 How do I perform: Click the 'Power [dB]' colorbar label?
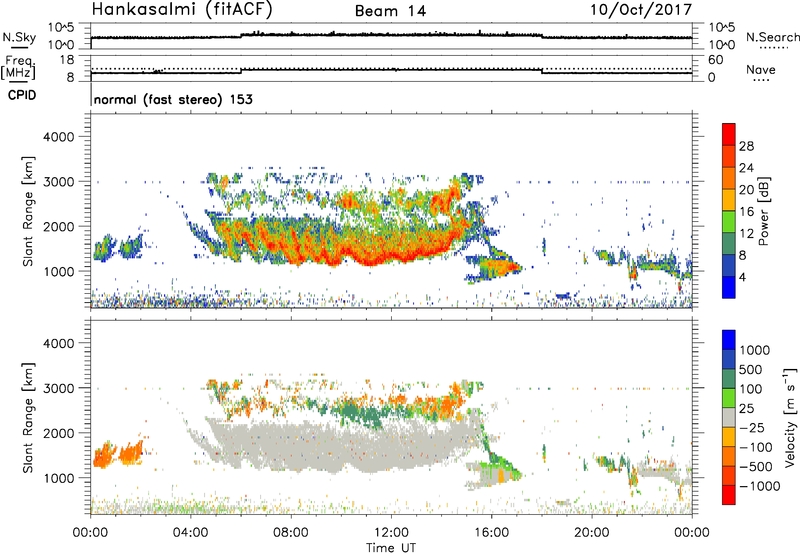coord(763,211)
